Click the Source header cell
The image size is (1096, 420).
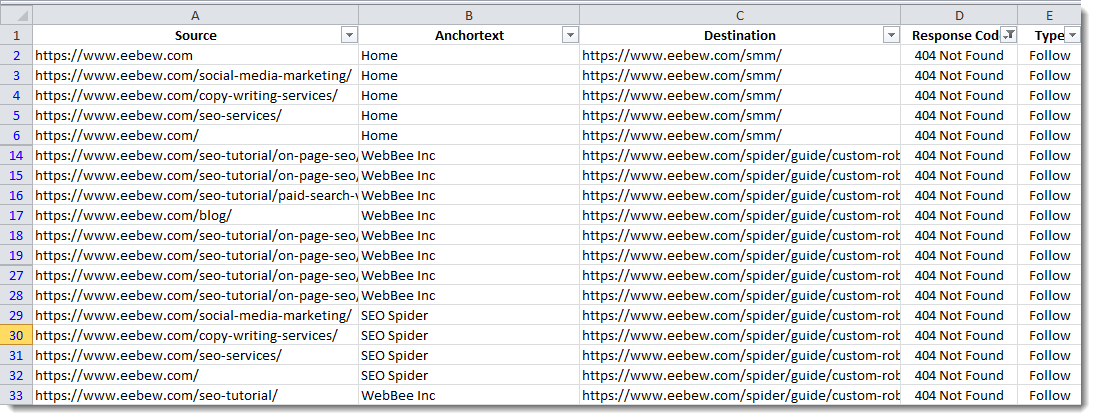click(196, 36)
